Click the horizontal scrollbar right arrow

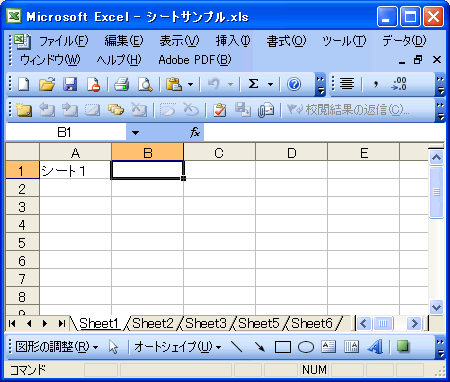(x=414, y=323)
